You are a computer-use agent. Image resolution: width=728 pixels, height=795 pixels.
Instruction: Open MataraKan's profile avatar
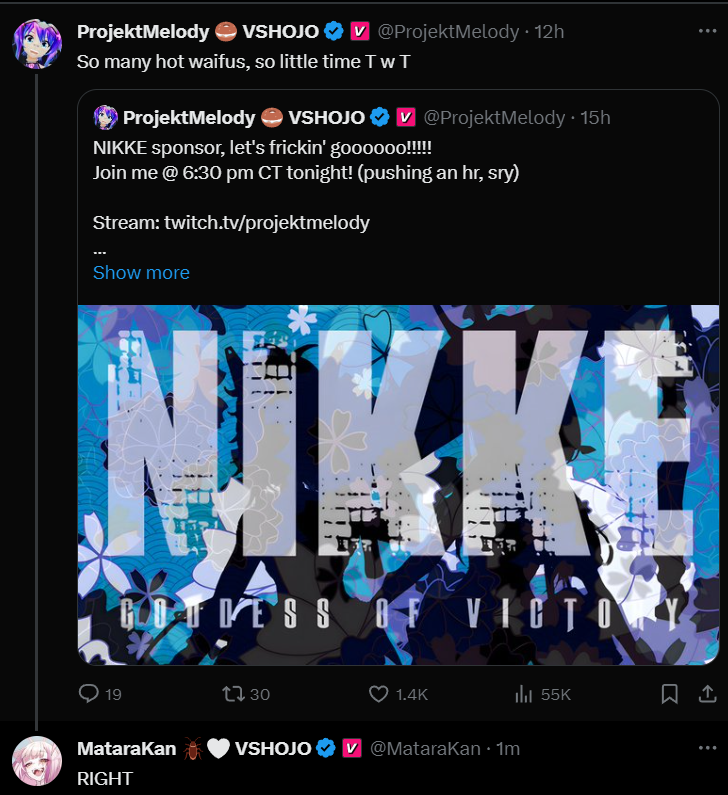37,760
